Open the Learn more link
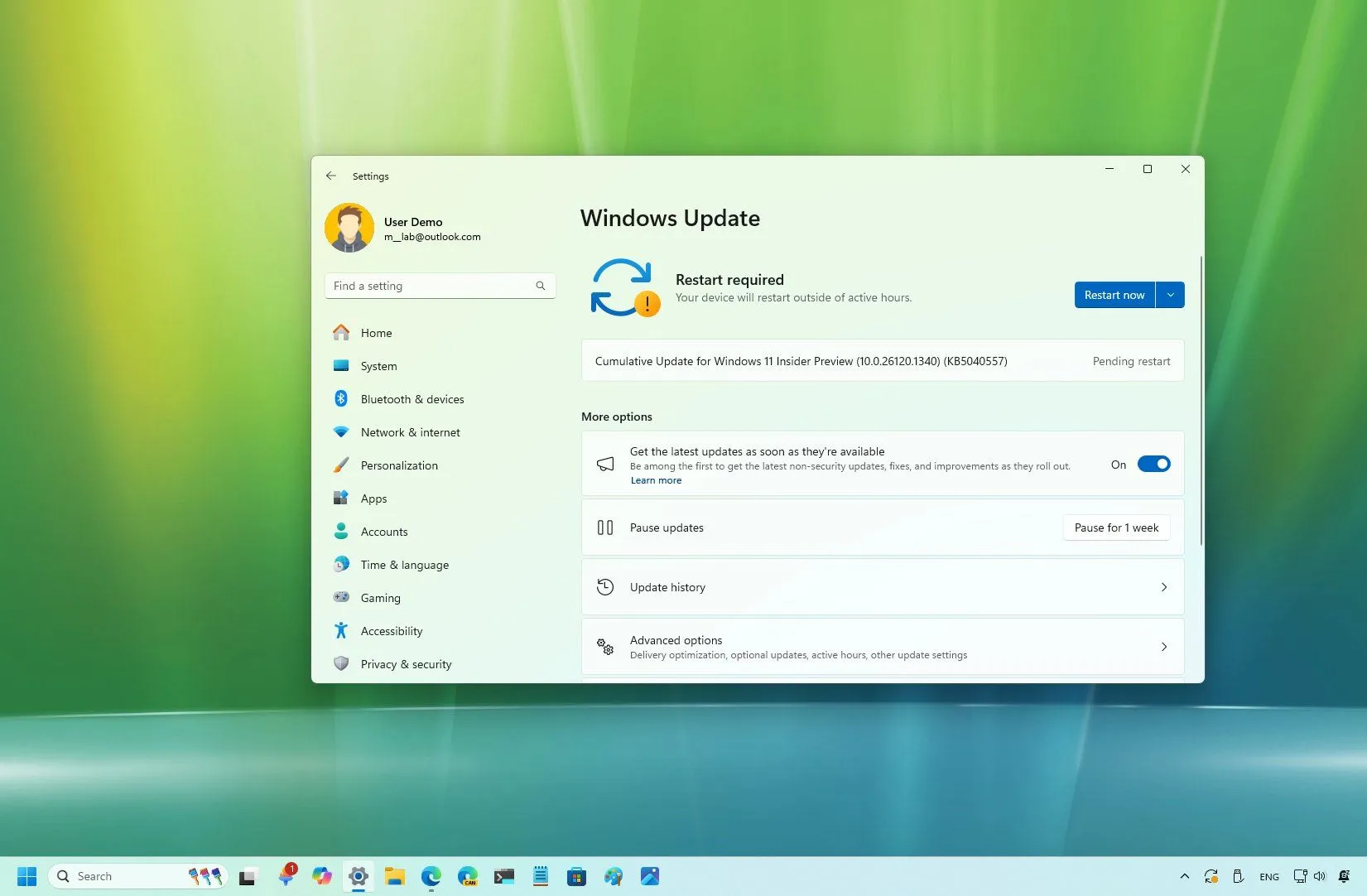 [655, 479]
